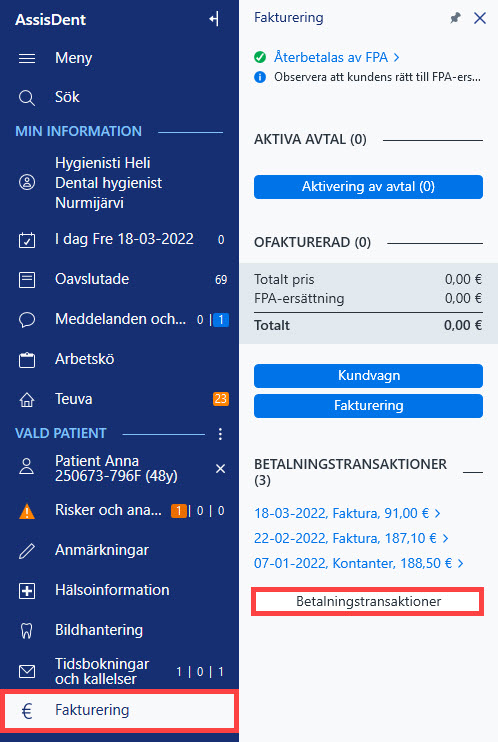Click the Aktivering av avtal (0) button
This screenshot has width=498, height=742.
click(368, 187)
